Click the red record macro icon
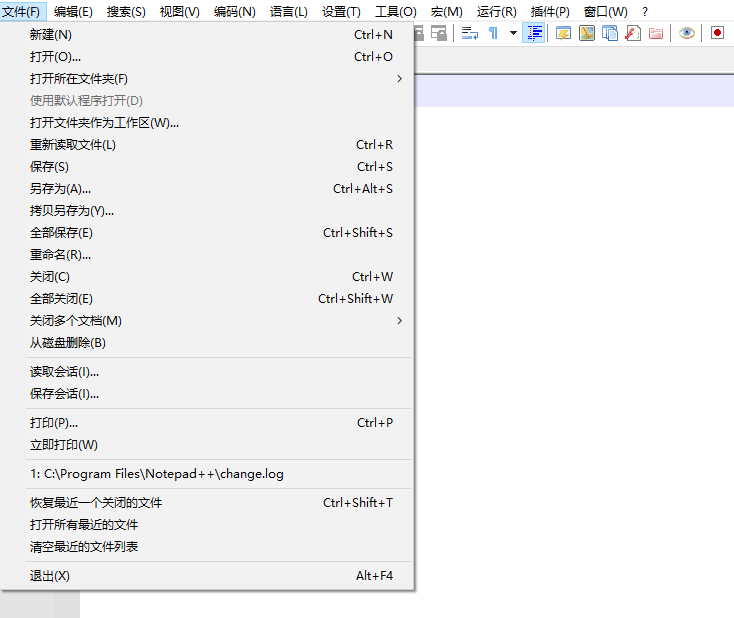734x618 pixels. click(717, 33)
